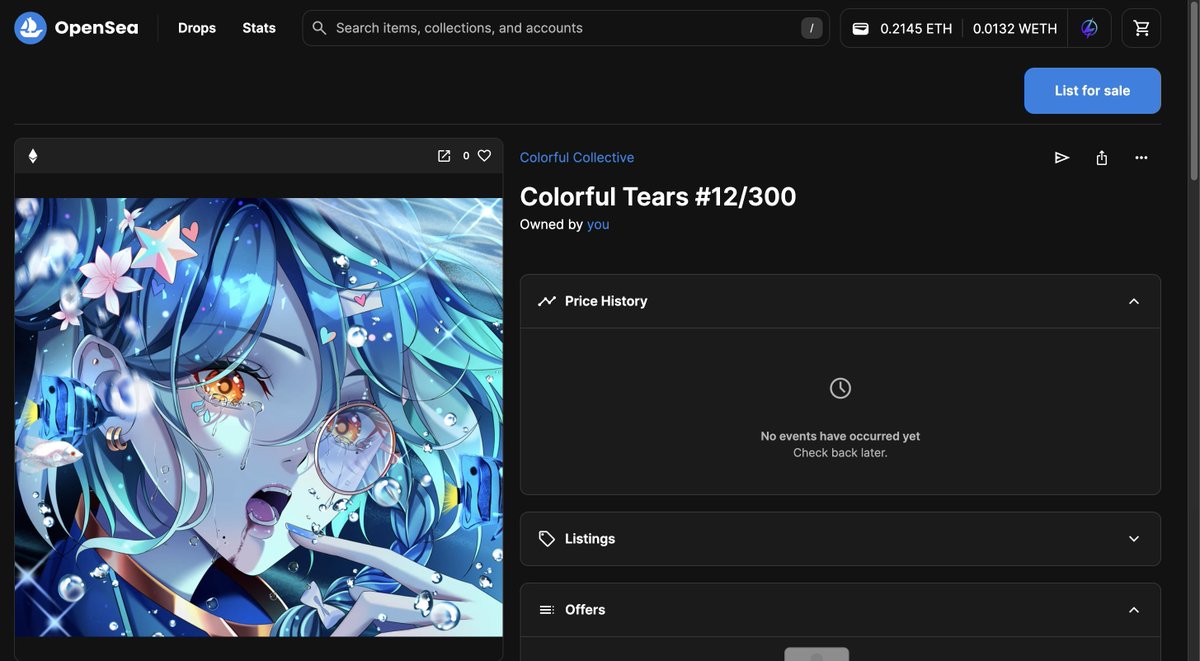Viewport: 1200px width, 661px height.
Task: Open the shopping cart
Action: (x=1142, y=28)
